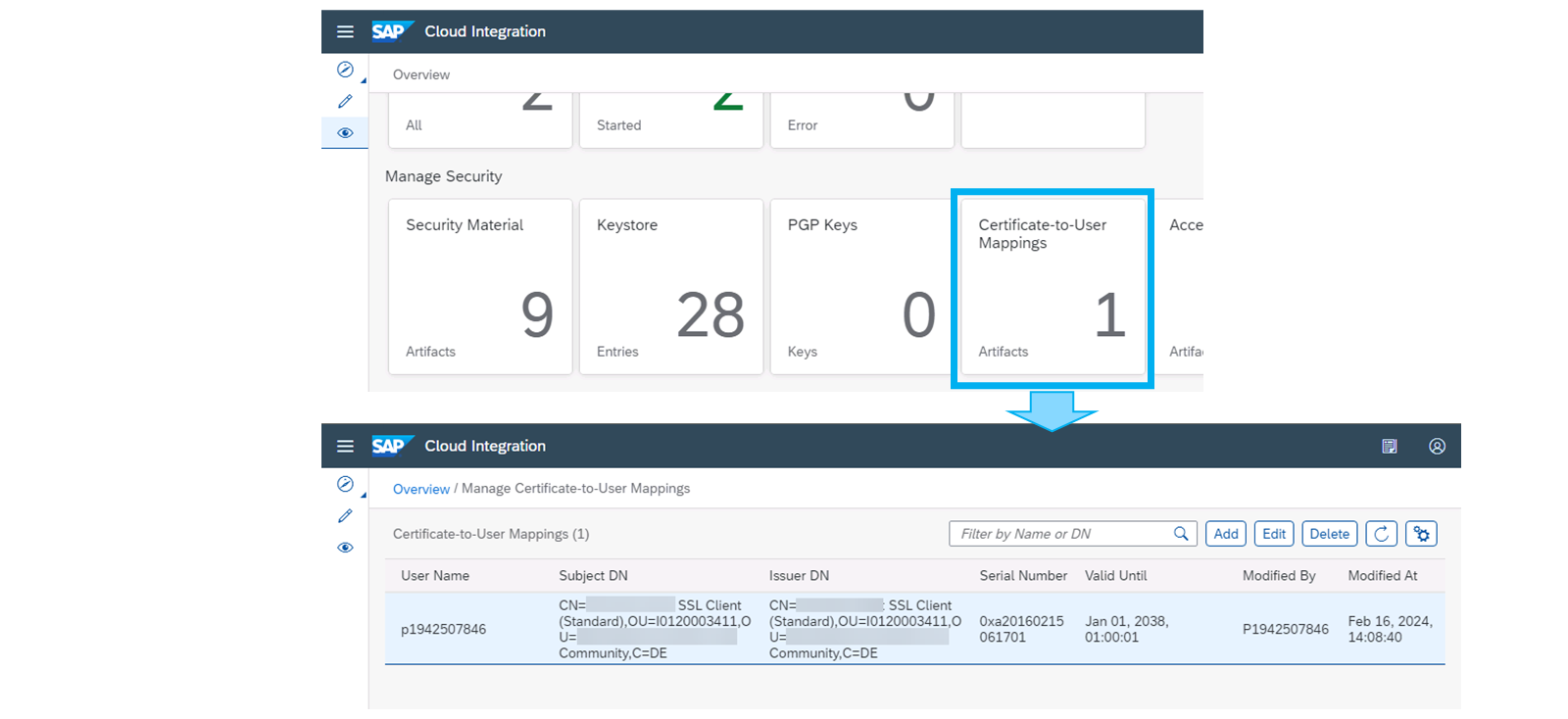Click Manage Certificate-to-User Mappings breadcrumb text
The height and width of the screenshot is (719, 1568).
pyautogui.click(x=575, y=489)
